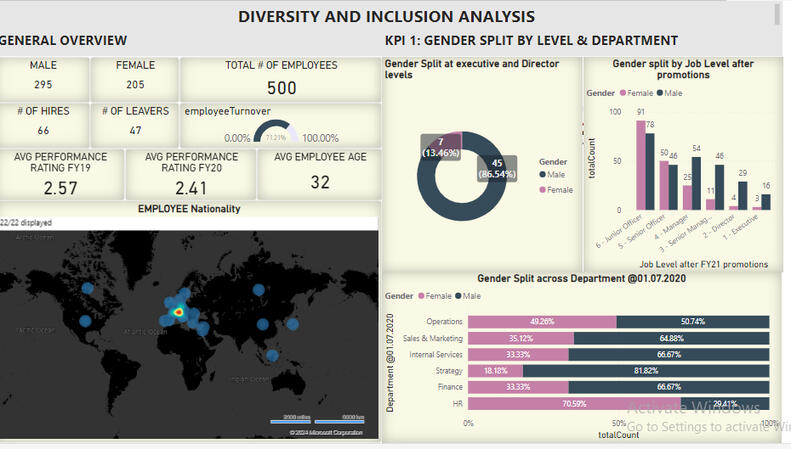Click the Operations male bar showing 50.74%
Screen dimensions: 791x449
692,322
